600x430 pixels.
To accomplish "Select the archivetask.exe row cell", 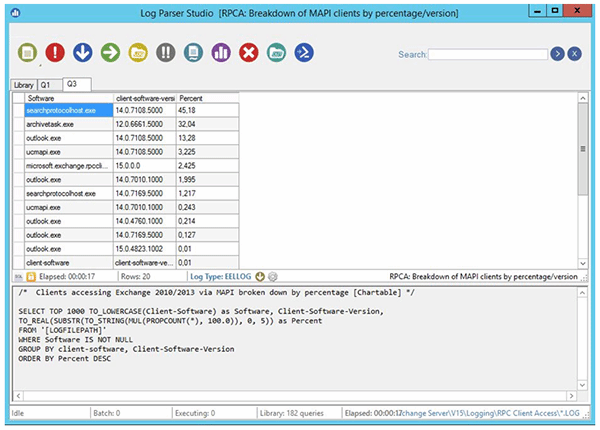I will 68,125.
